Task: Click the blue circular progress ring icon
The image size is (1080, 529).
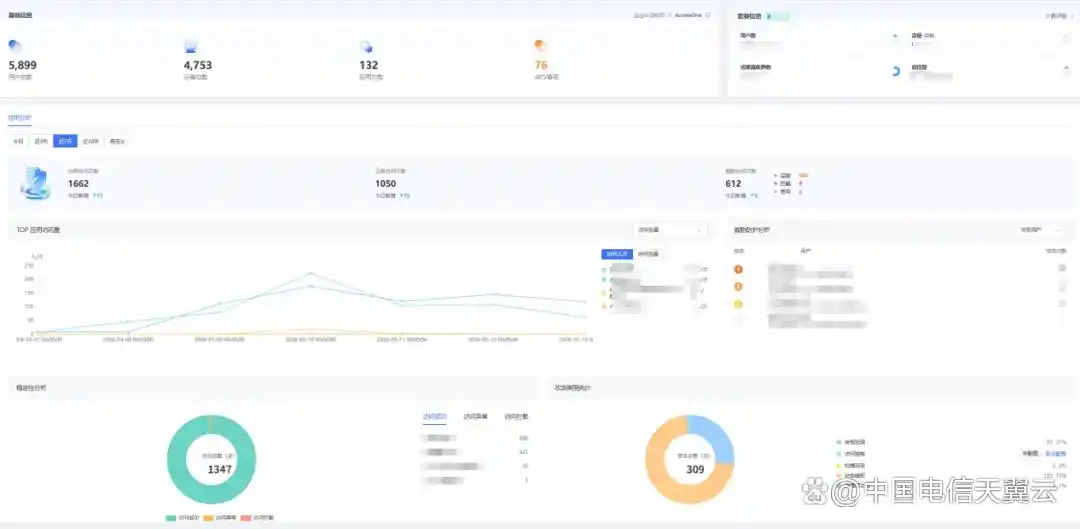Action: coord(895,71)
